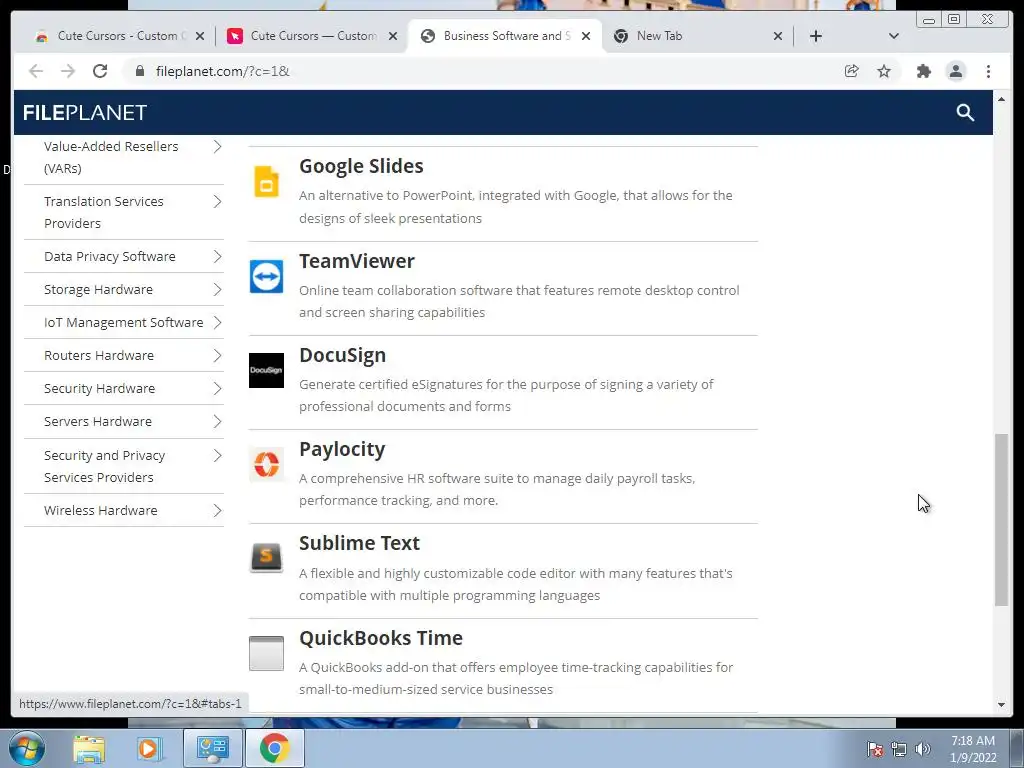Open the Windows Start menu
Image resolution: width=1024 pixels, height=768 pixels.
coord(27,748)
